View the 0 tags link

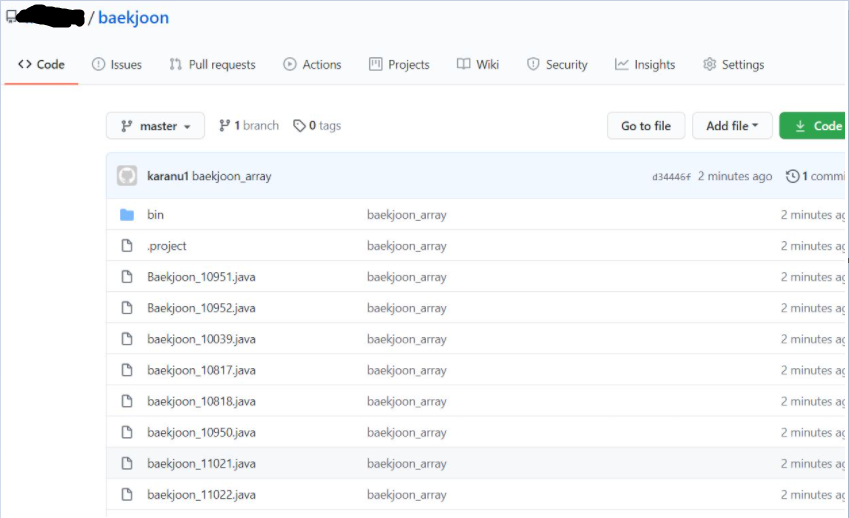click(317, 126)
